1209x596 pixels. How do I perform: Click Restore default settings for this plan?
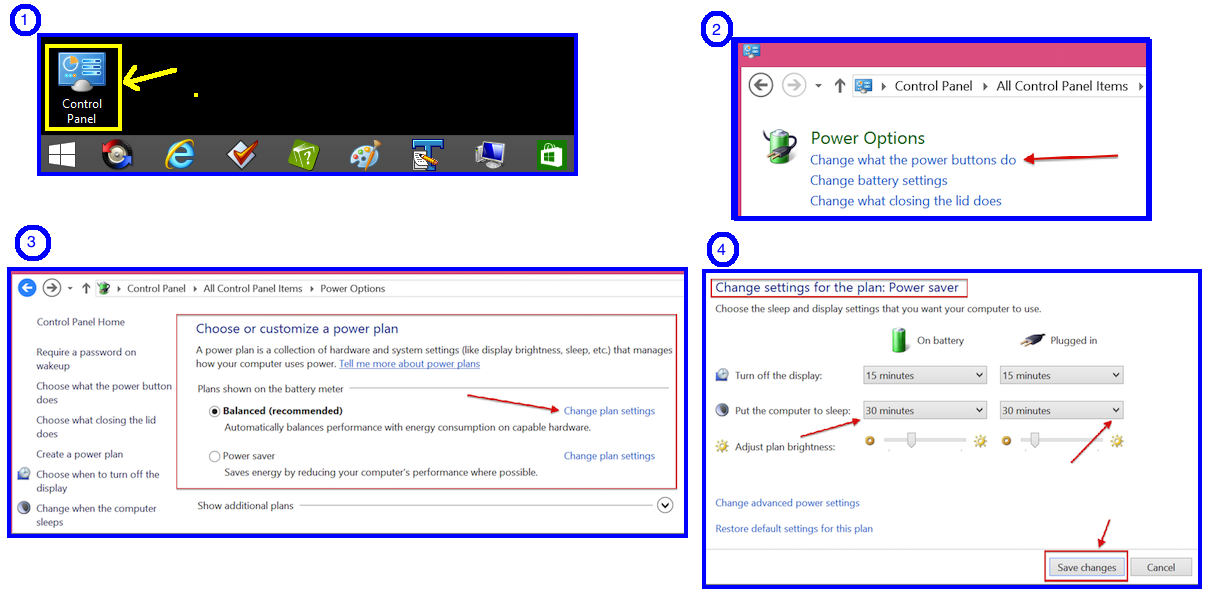click(x=794, y=529)
